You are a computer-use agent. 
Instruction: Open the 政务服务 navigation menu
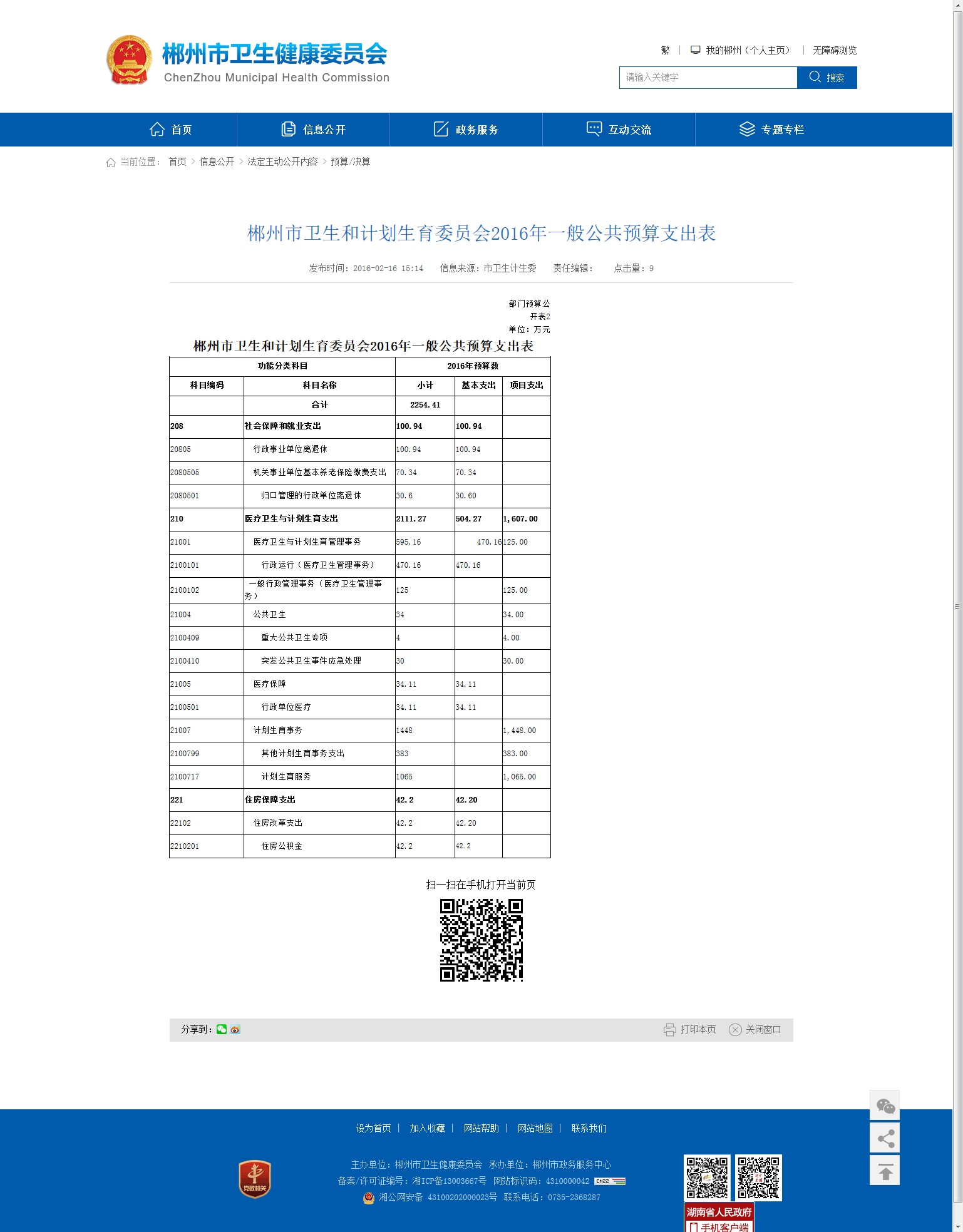(x=466, y=130)
